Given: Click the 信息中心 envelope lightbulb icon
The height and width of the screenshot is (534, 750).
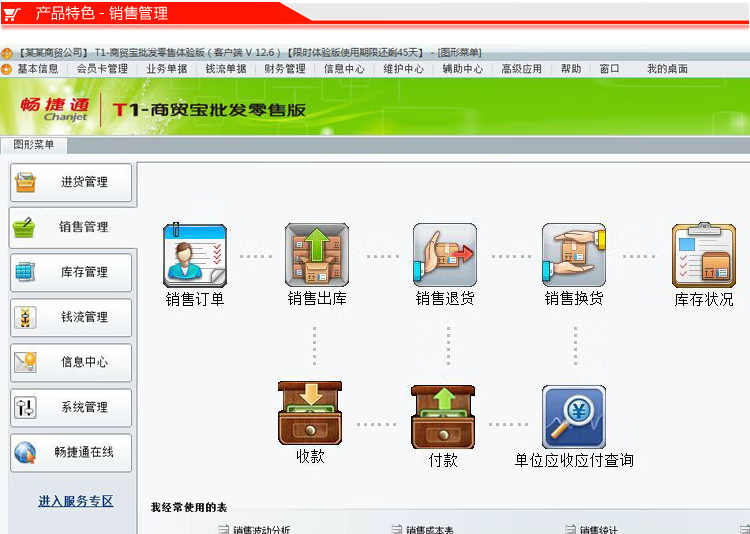Looking at the screenshot, I should tap(25, 362).
